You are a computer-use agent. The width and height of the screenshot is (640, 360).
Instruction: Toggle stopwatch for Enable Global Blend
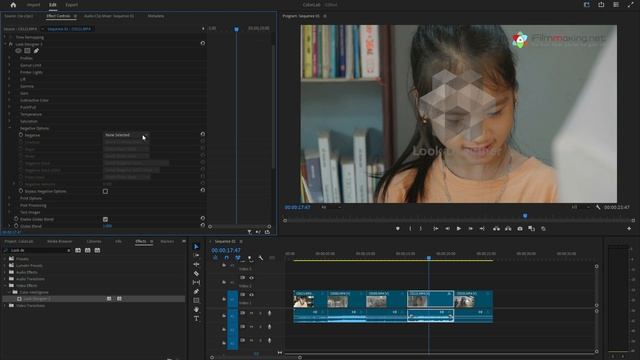[x=16, y=219]
